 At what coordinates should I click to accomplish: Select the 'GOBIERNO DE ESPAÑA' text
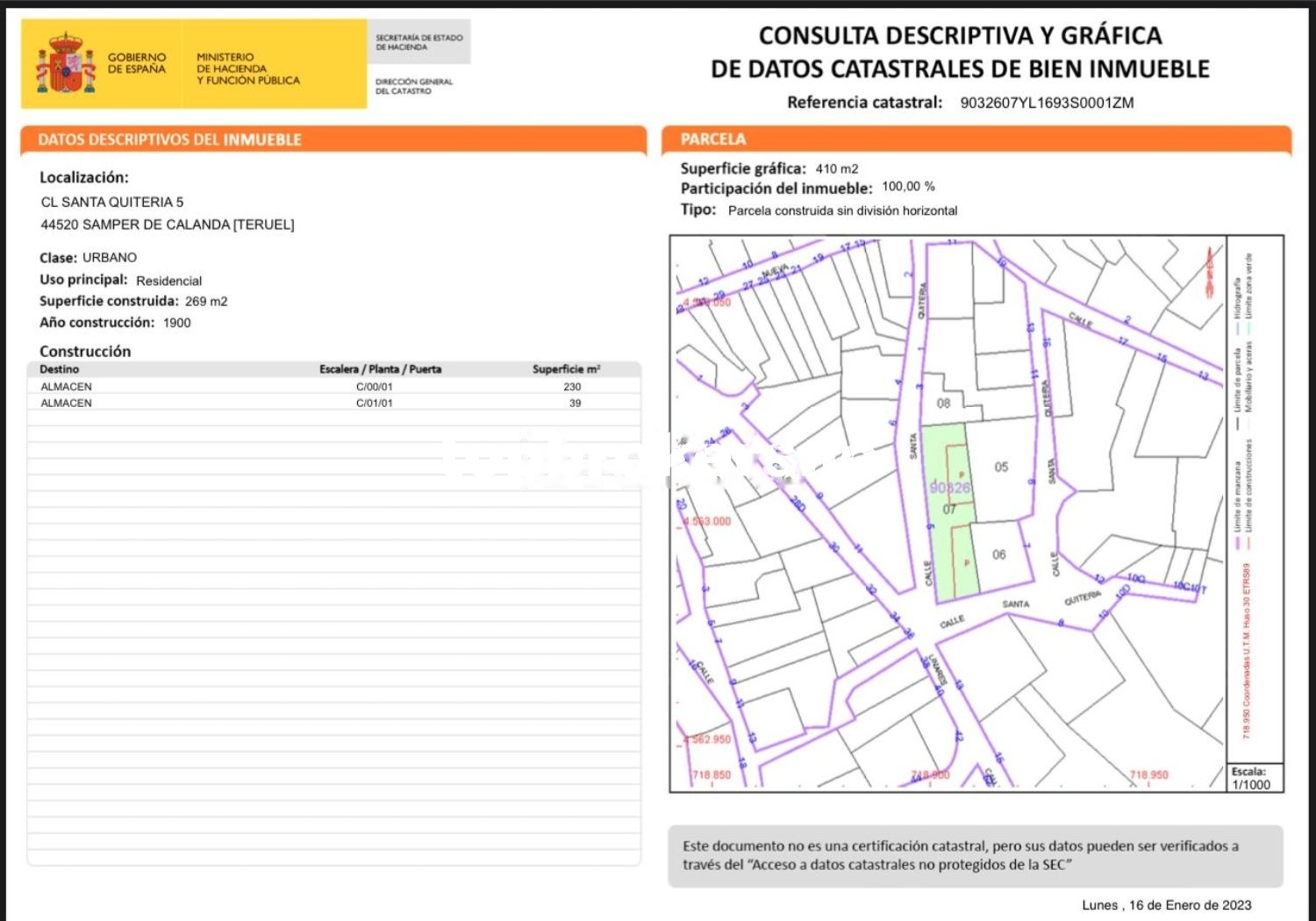pos(137,63)
